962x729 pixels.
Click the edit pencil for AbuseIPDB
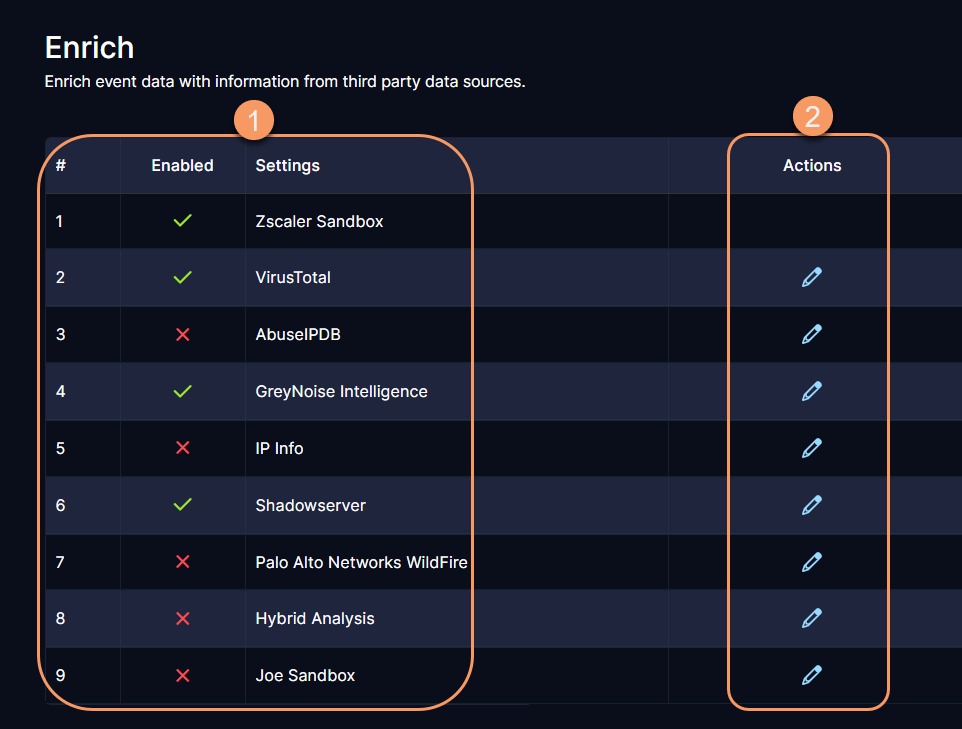point(812,334)
